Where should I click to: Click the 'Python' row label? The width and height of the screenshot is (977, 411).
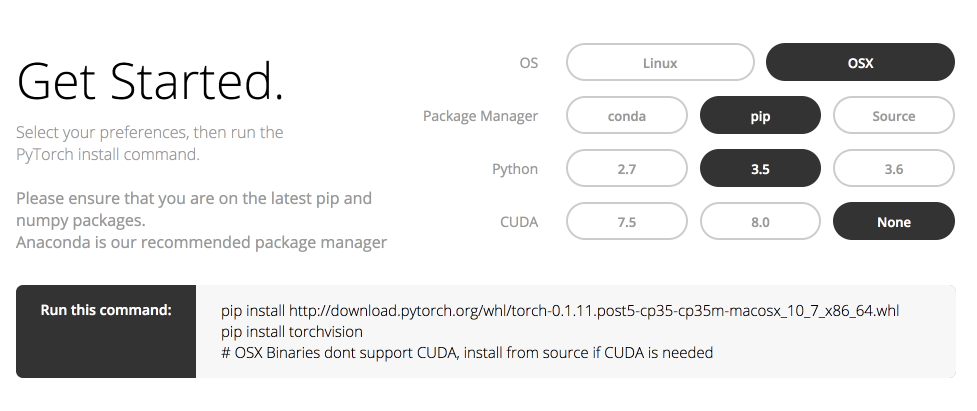pyautogui.click(x=515, y=169)
